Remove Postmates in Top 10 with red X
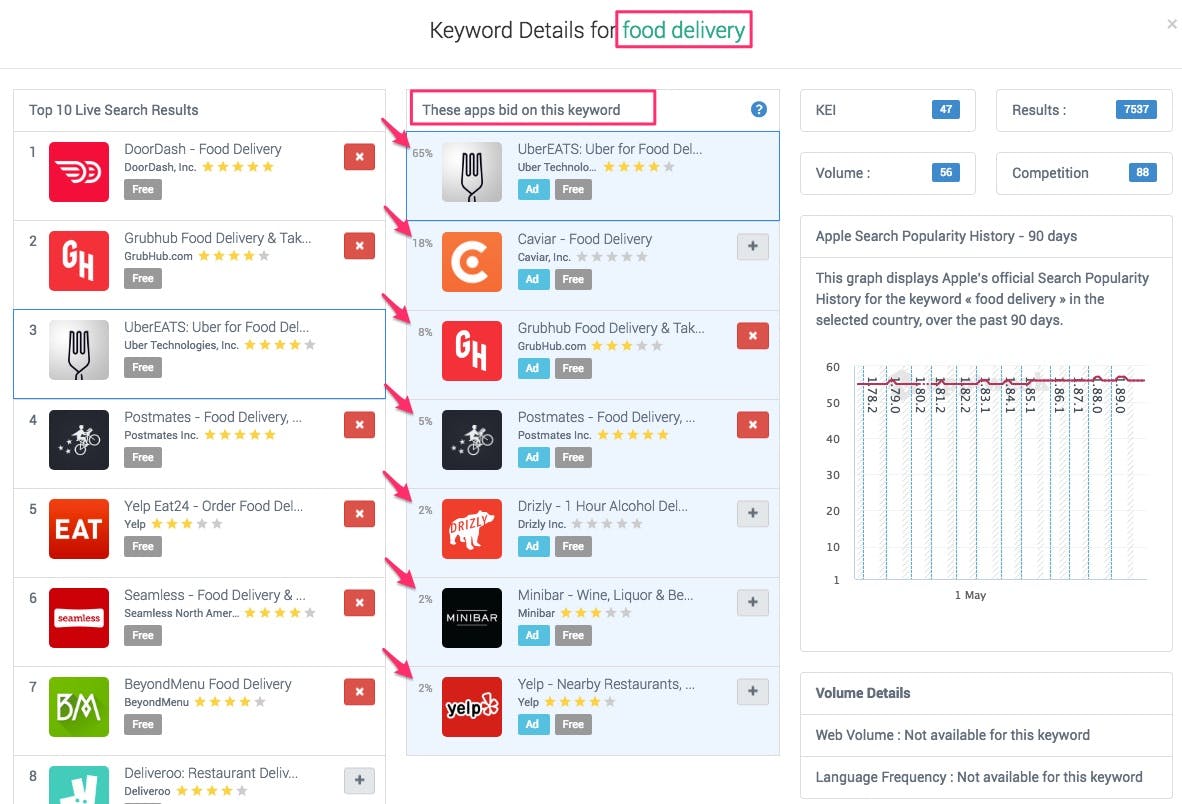 [x=360, y=424]
